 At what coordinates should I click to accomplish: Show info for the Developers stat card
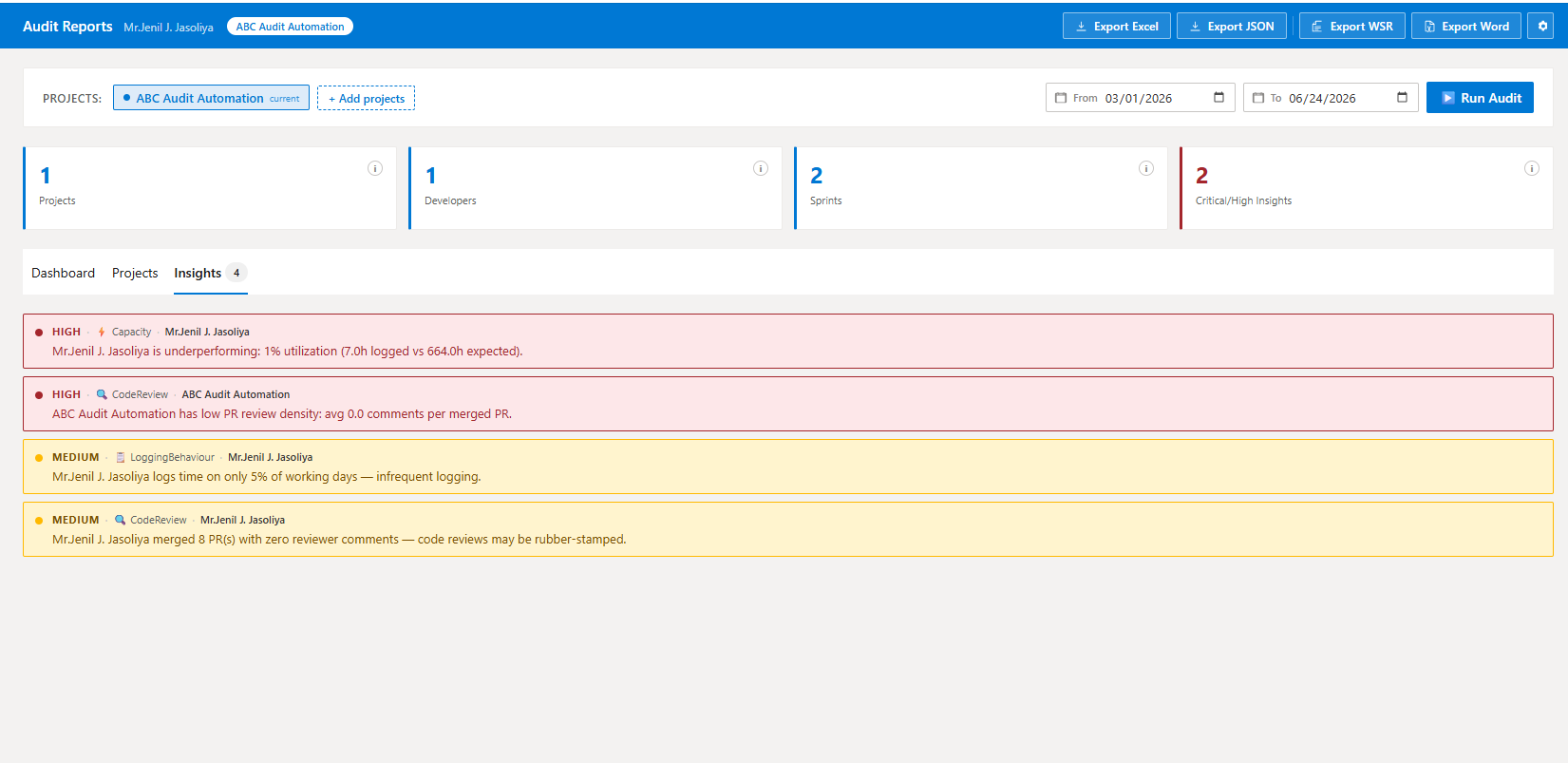[x=761, y=168]
